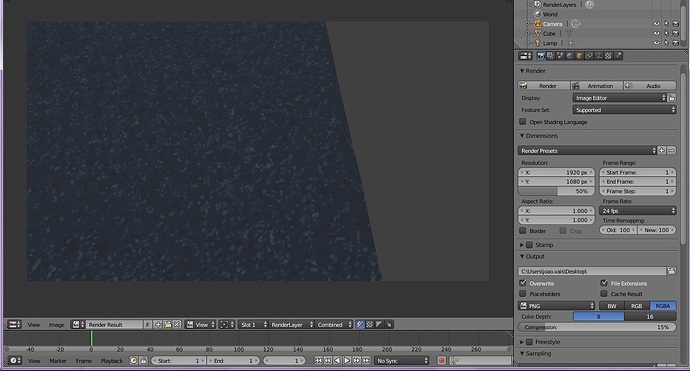Add a new image with the plus icon
This screenshot has width=690, height=371.
(158, 324)
